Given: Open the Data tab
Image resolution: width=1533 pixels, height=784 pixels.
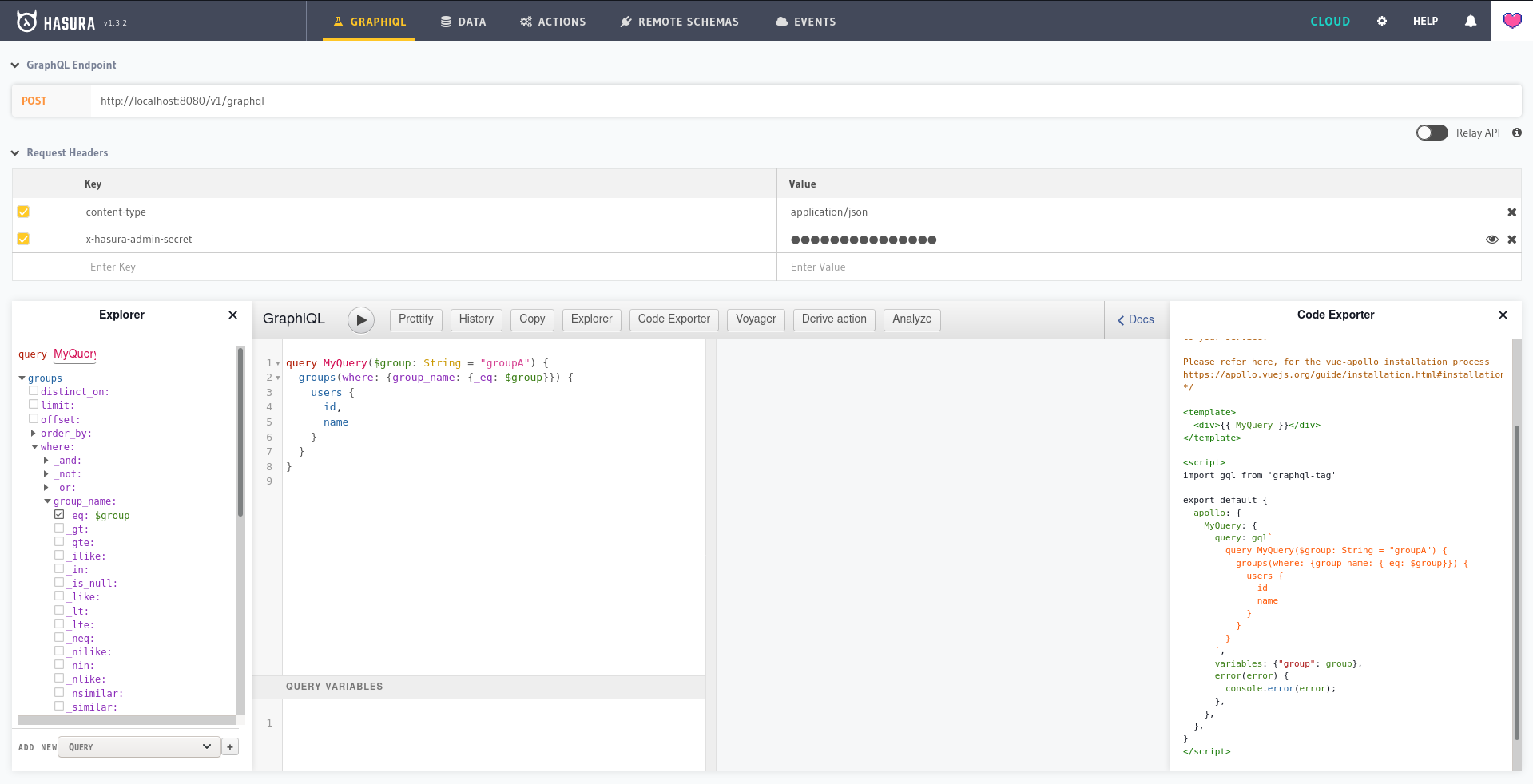Looking at the screenshot, I should tap(463, 22).
